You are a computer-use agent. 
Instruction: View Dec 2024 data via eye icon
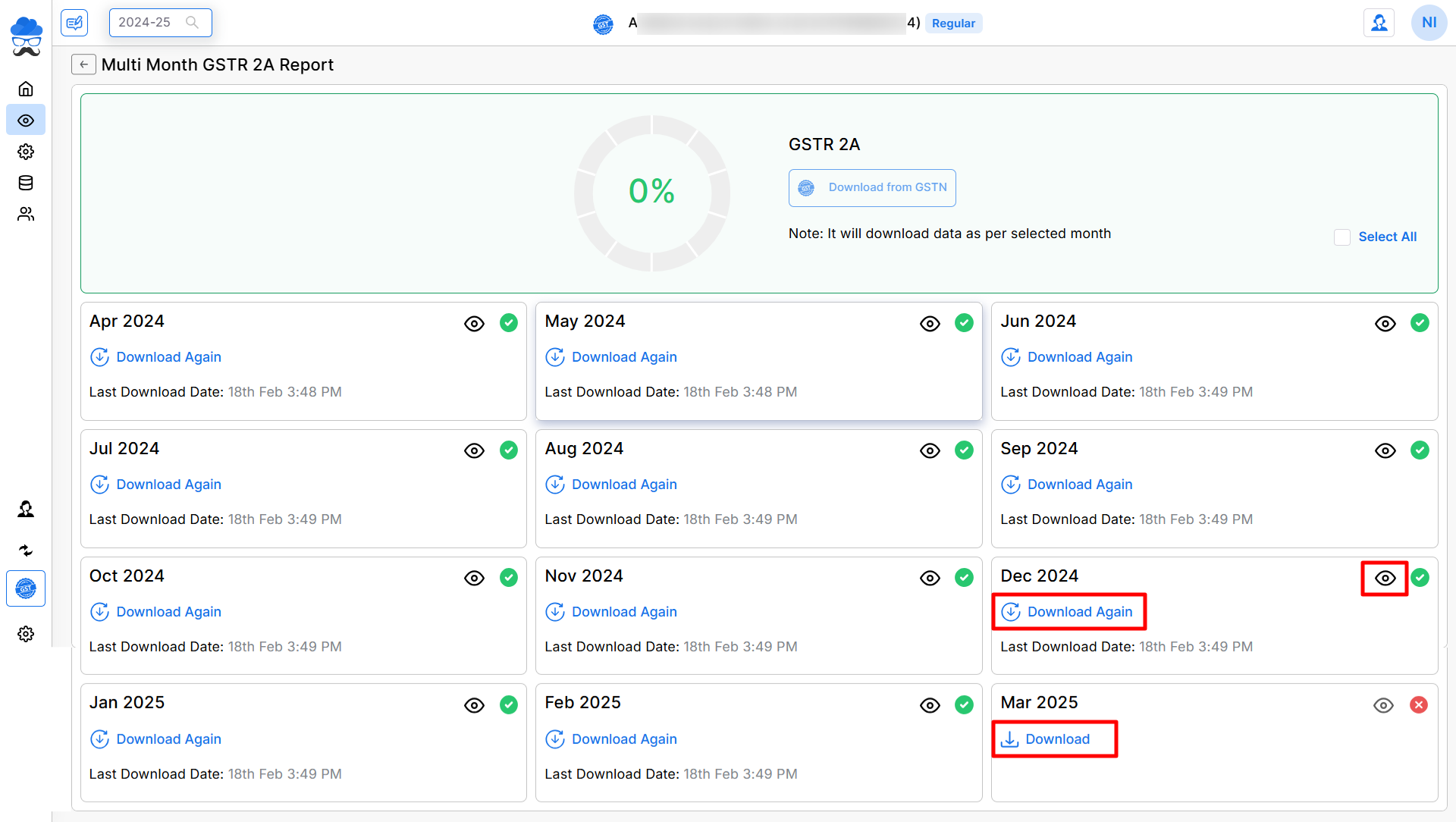[1385, 579]
